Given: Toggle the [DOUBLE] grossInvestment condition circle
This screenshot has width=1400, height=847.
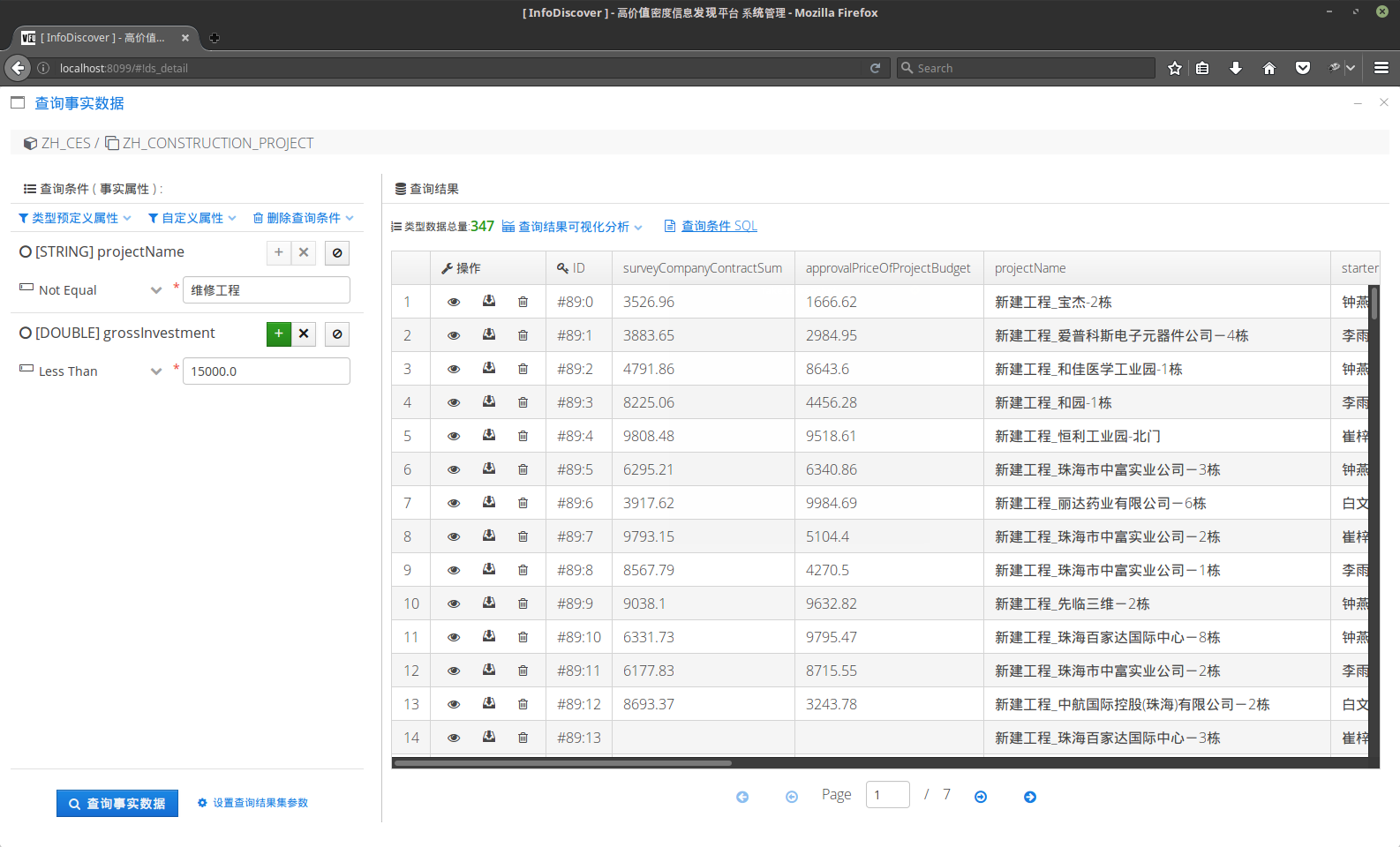Looking at the screenshot, I should 26,334.
